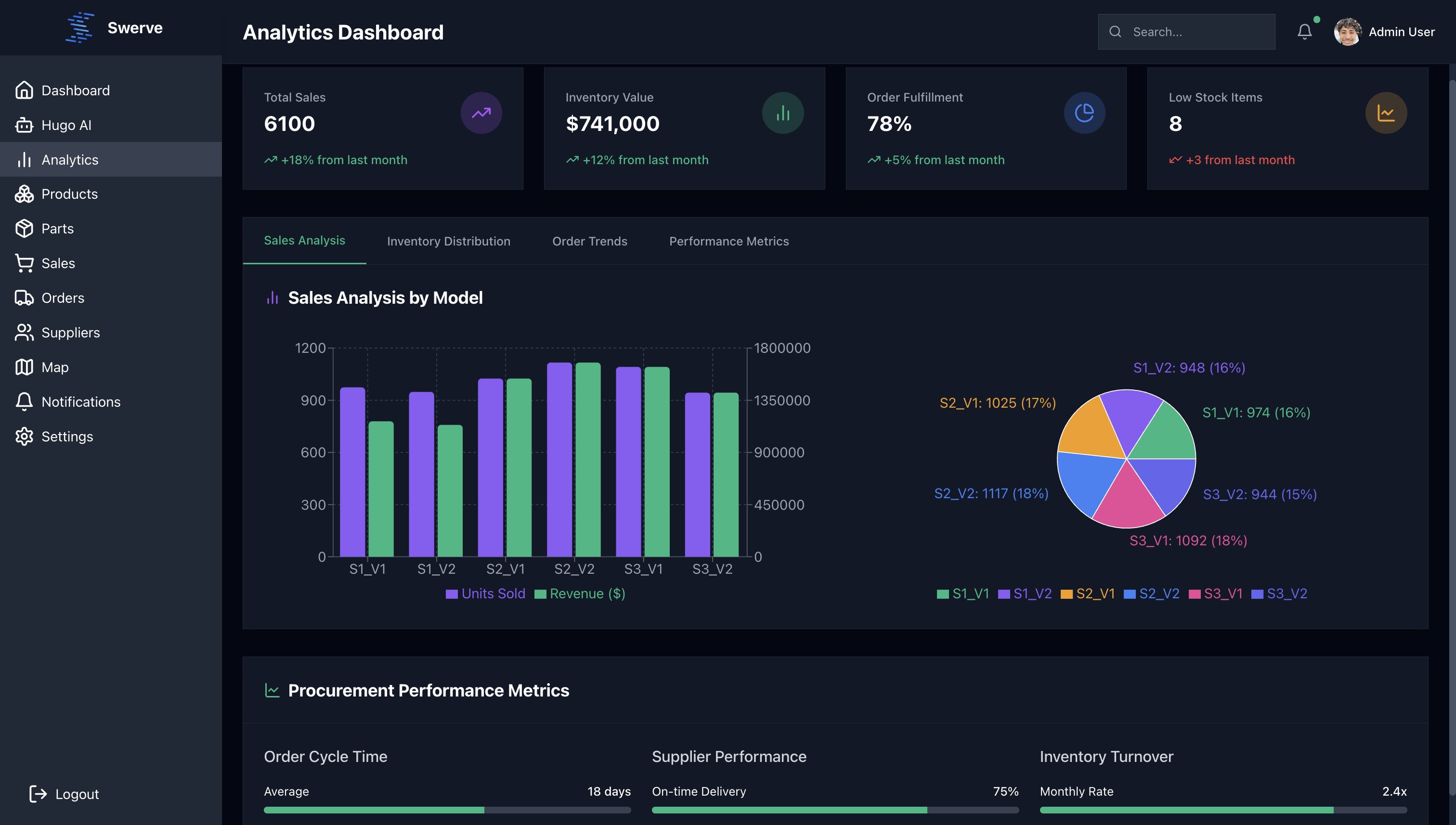Click the Low Stock Items chart icon
The image size is (1456, 825).
[1385, 113]
